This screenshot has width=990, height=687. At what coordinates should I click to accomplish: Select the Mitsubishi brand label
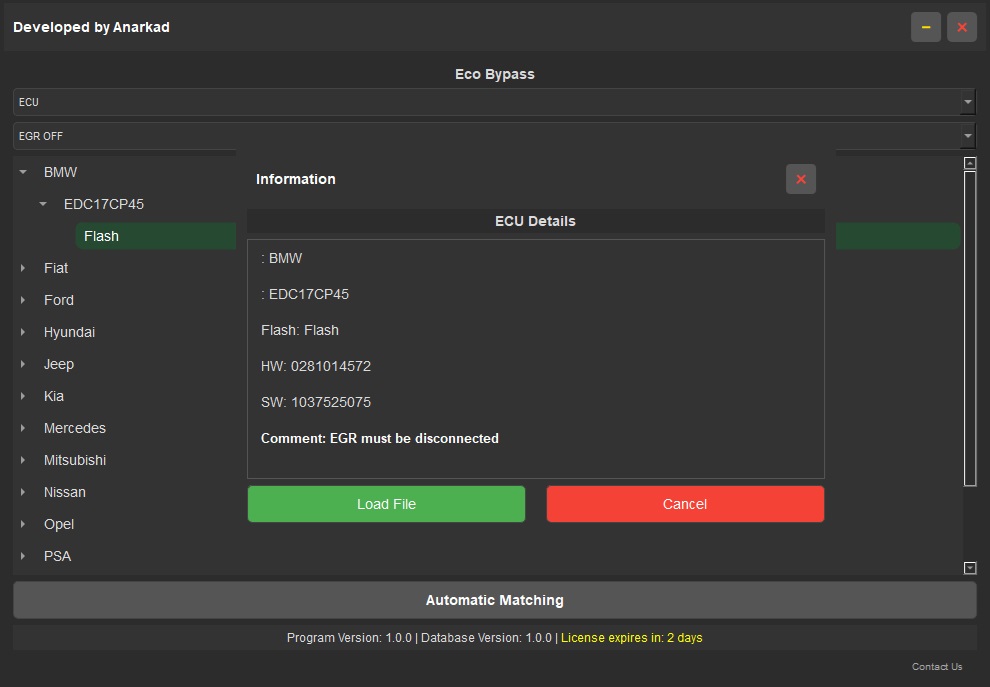click(x=75, y=460)
